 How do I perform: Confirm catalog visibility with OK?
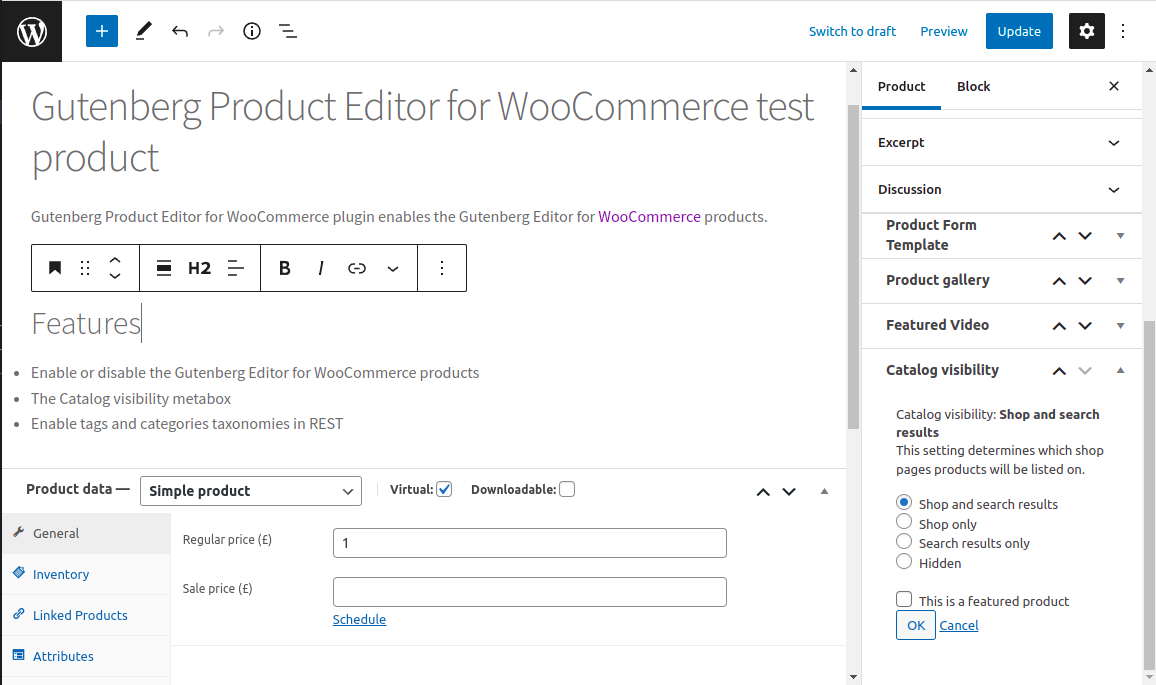click(916, 625)
